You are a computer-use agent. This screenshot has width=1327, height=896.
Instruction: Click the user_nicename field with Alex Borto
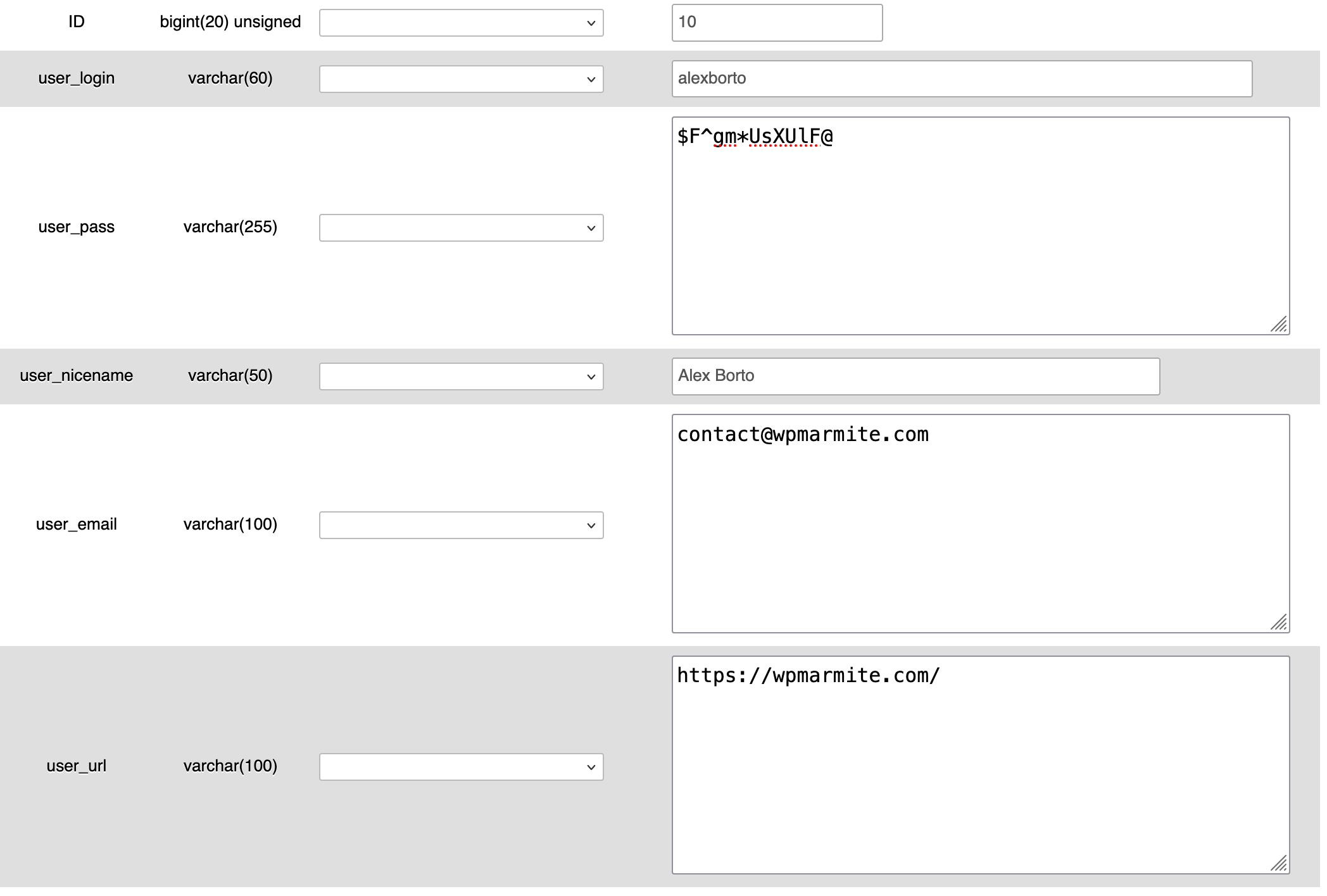[x=915, y=376]
